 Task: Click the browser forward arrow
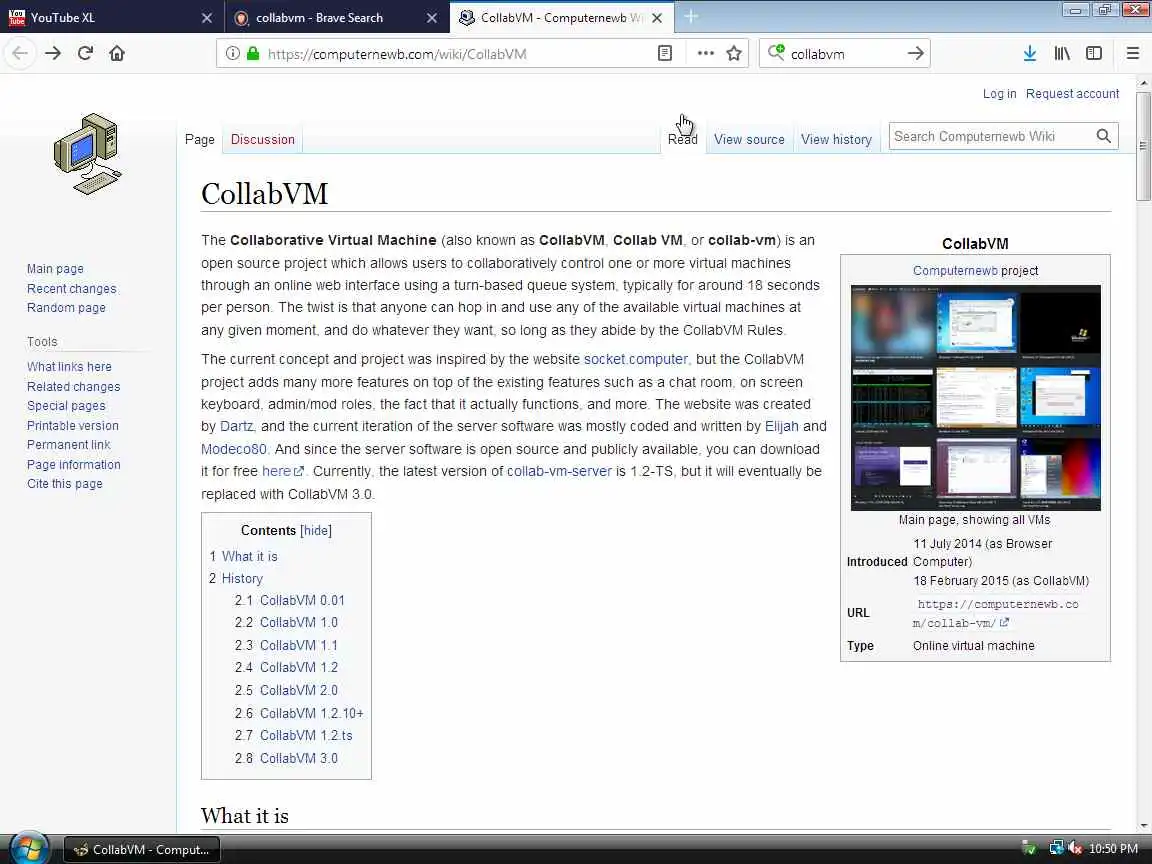(x=53, y=54)
